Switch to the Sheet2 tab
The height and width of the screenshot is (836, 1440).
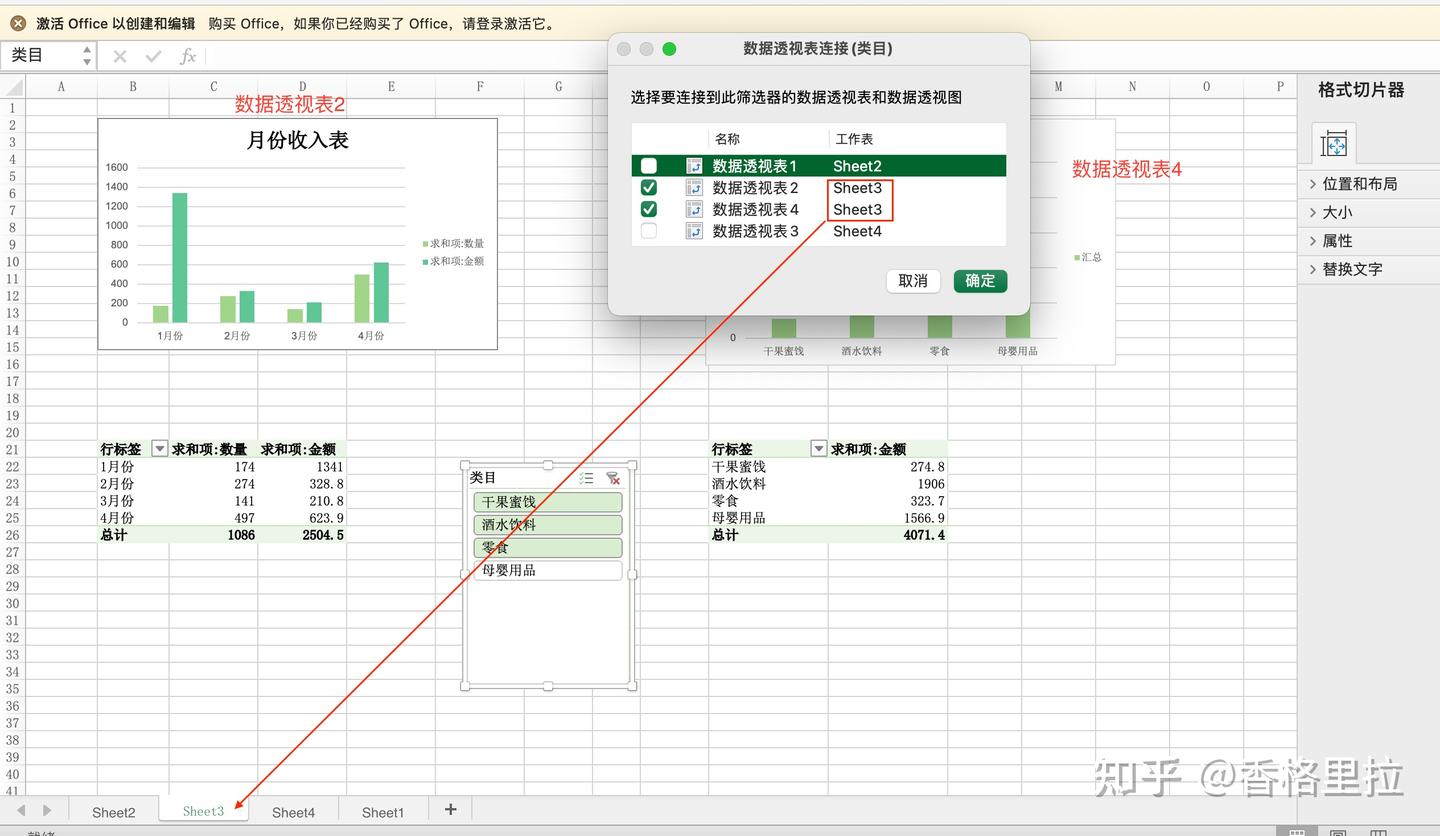113,812
